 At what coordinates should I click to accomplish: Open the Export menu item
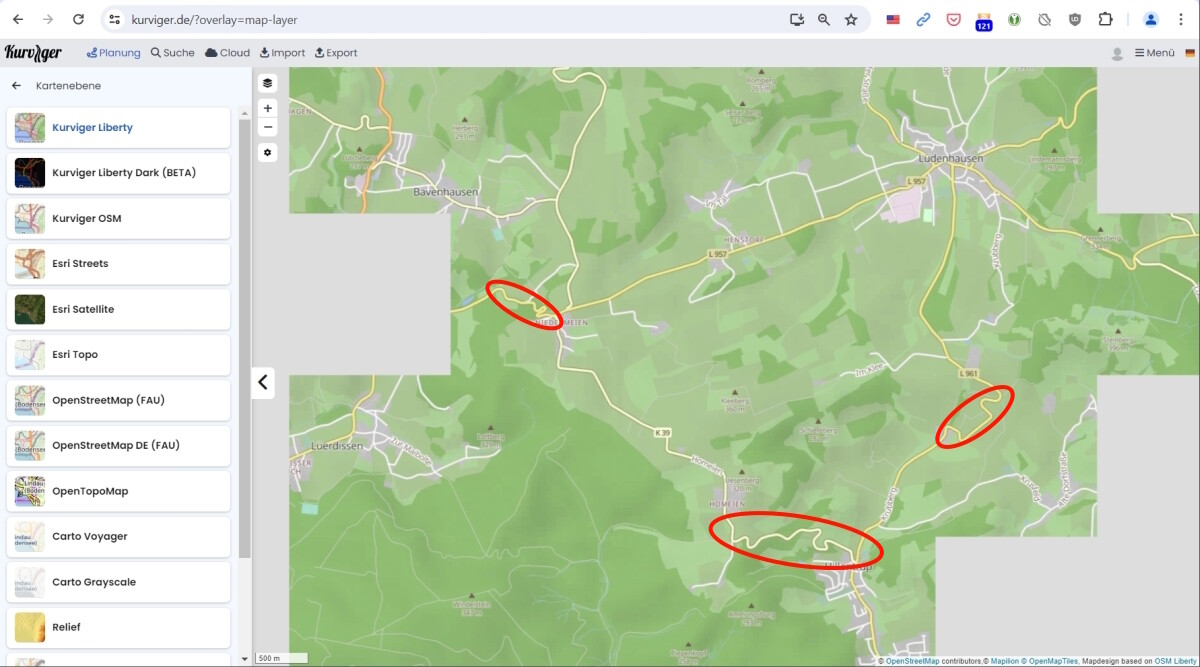pyautogui.click(x=336, y=53)
